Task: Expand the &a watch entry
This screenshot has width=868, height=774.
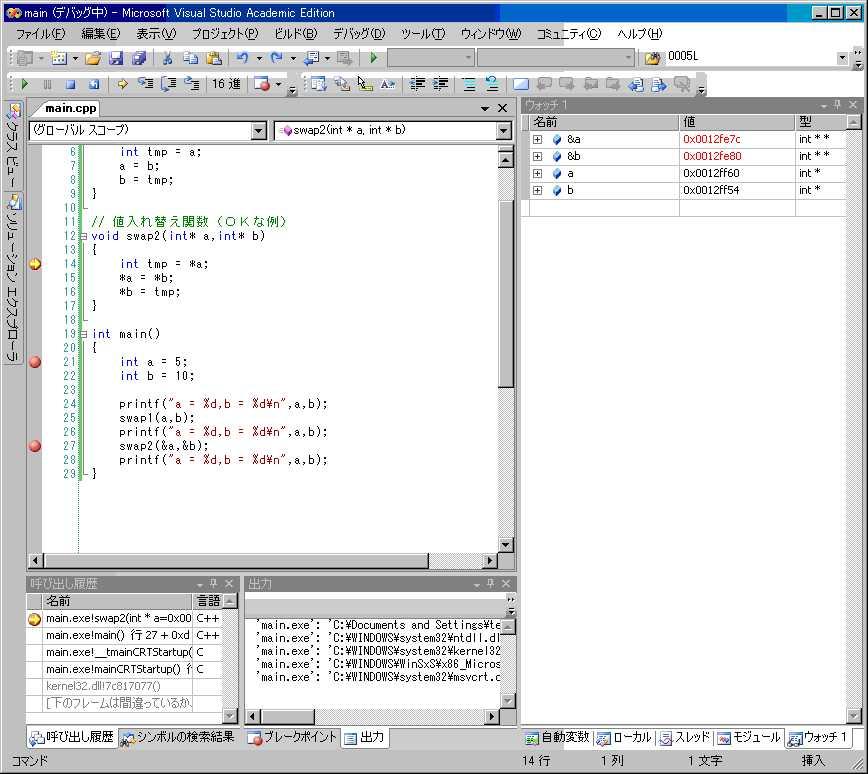Action: click(x=538, y=140)
